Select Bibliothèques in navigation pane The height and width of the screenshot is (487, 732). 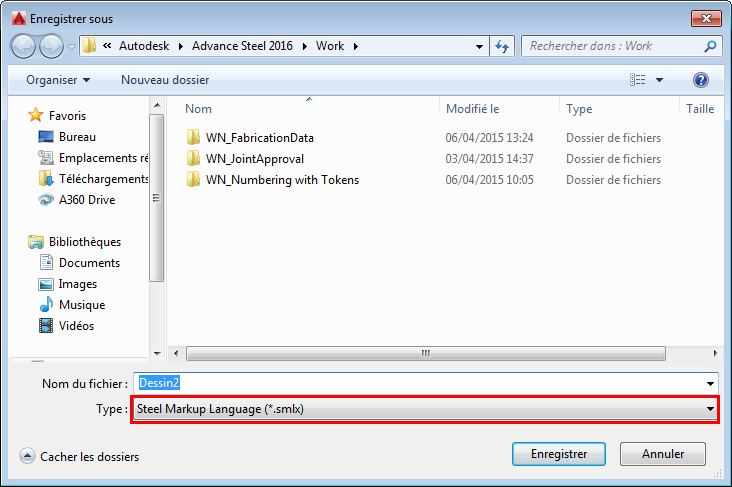pyautogui.click(x=85, y=241)
